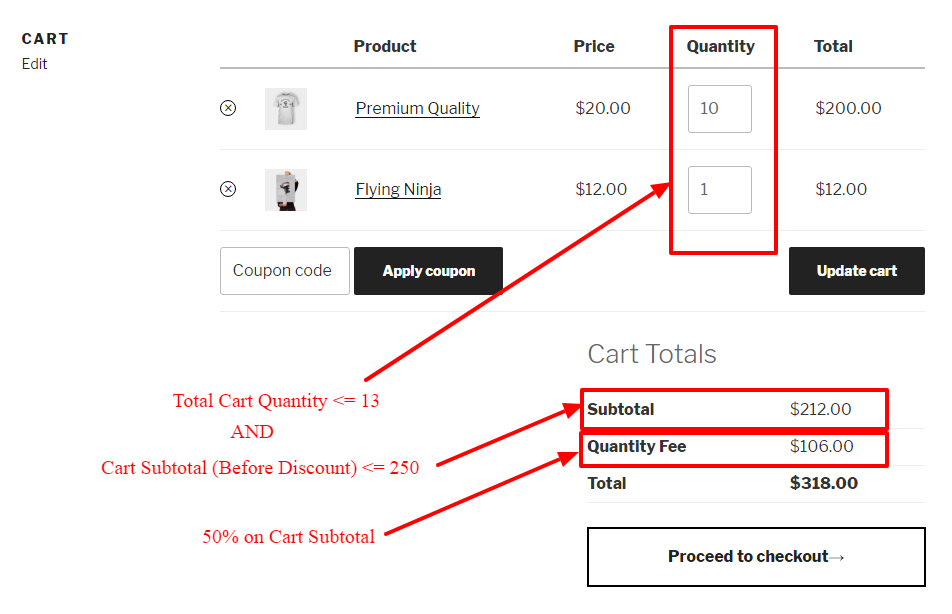Click the Premium Quality quantity field
This screenshot has height=614, width=952.
[719, 109]
